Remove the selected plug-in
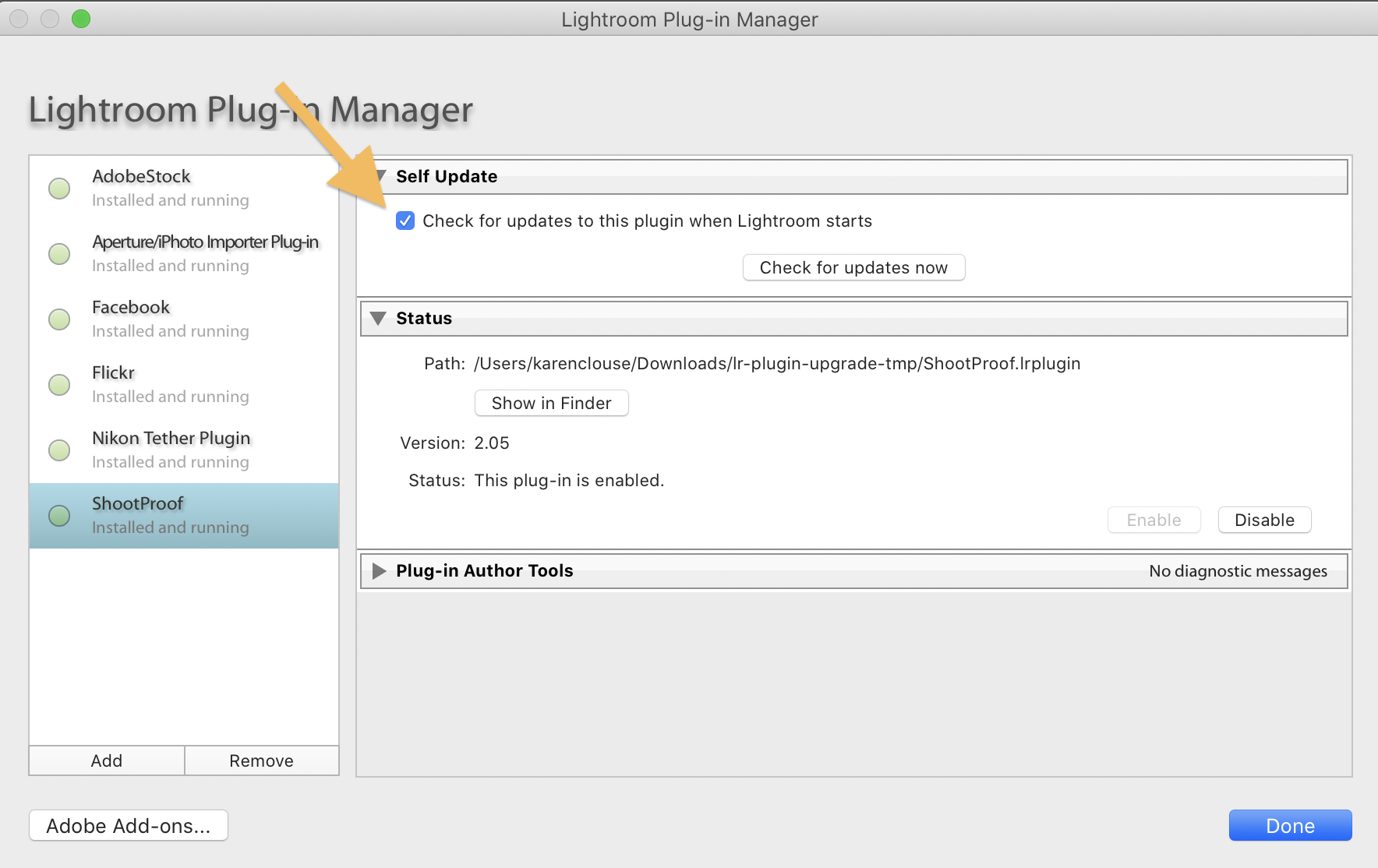Image resolution: width=1378 pixels, height=868 pixels. (x=262, y=760)
